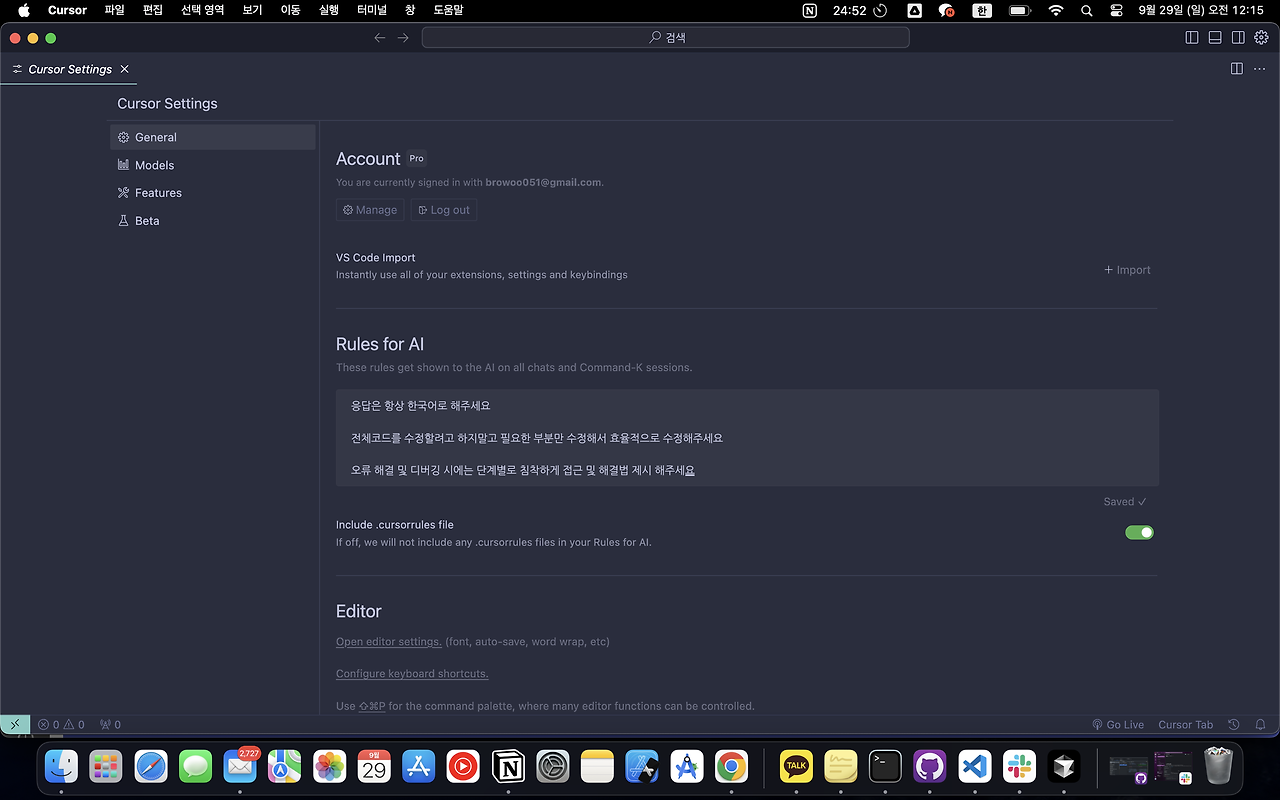1280x800 pixels.
Task: Open the 파일 menu
Action: coord(114,10)
